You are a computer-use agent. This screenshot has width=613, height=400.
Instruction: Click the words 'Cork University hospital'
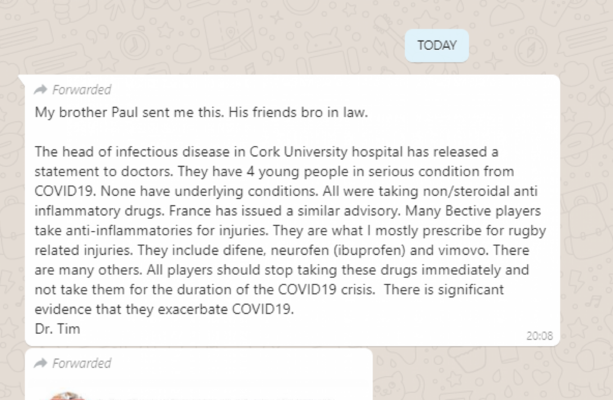[x=326, y=152]
